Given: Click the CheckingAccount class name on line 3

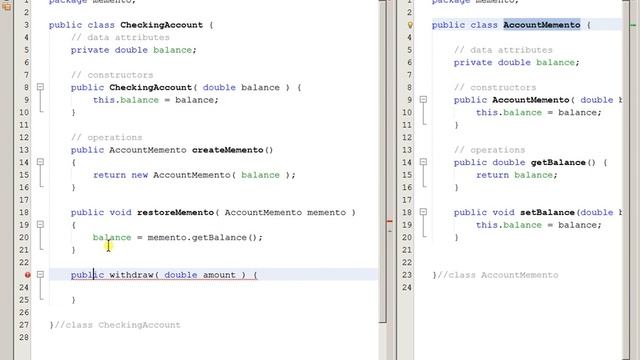Looking at the screenshot, I should (162, 25).
